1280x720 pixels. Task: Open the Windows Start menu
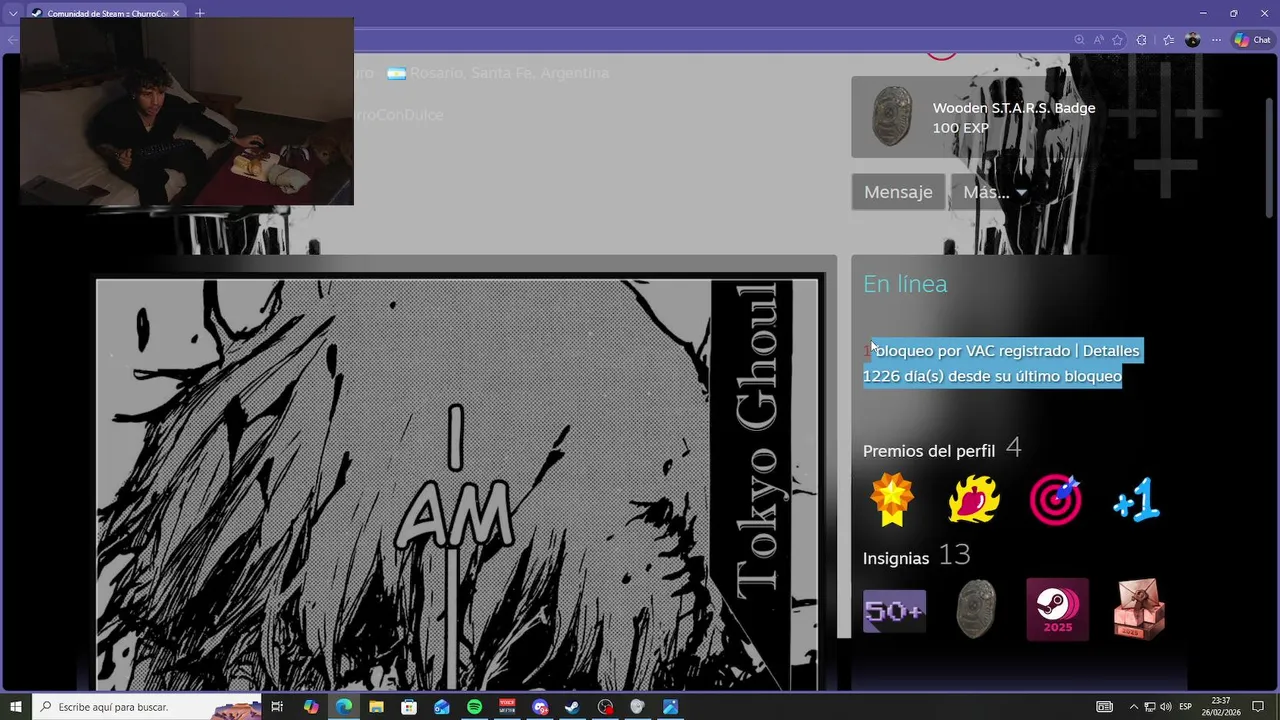[15, 707]
